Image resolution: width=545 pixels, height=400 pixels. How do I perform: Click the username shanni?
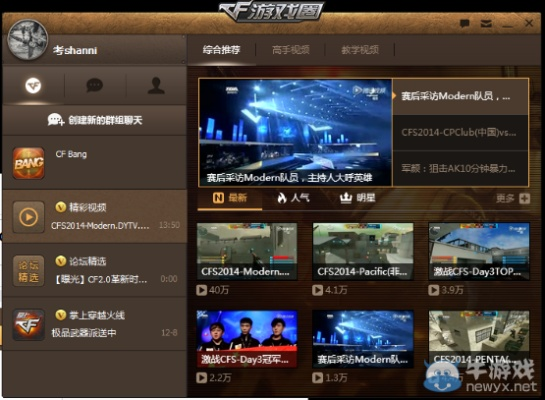(x=75, y=50)
